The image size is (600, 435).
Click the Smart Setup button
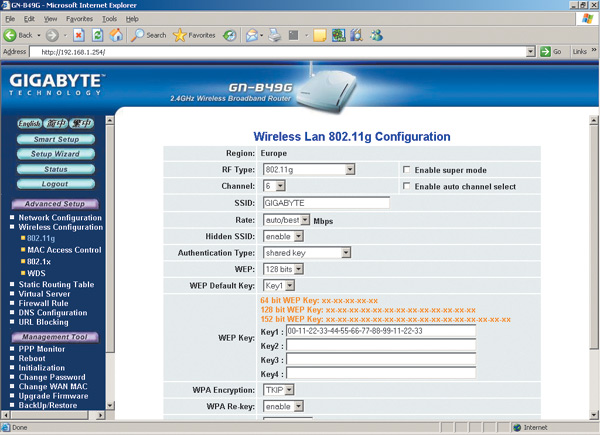click(56, 139)
